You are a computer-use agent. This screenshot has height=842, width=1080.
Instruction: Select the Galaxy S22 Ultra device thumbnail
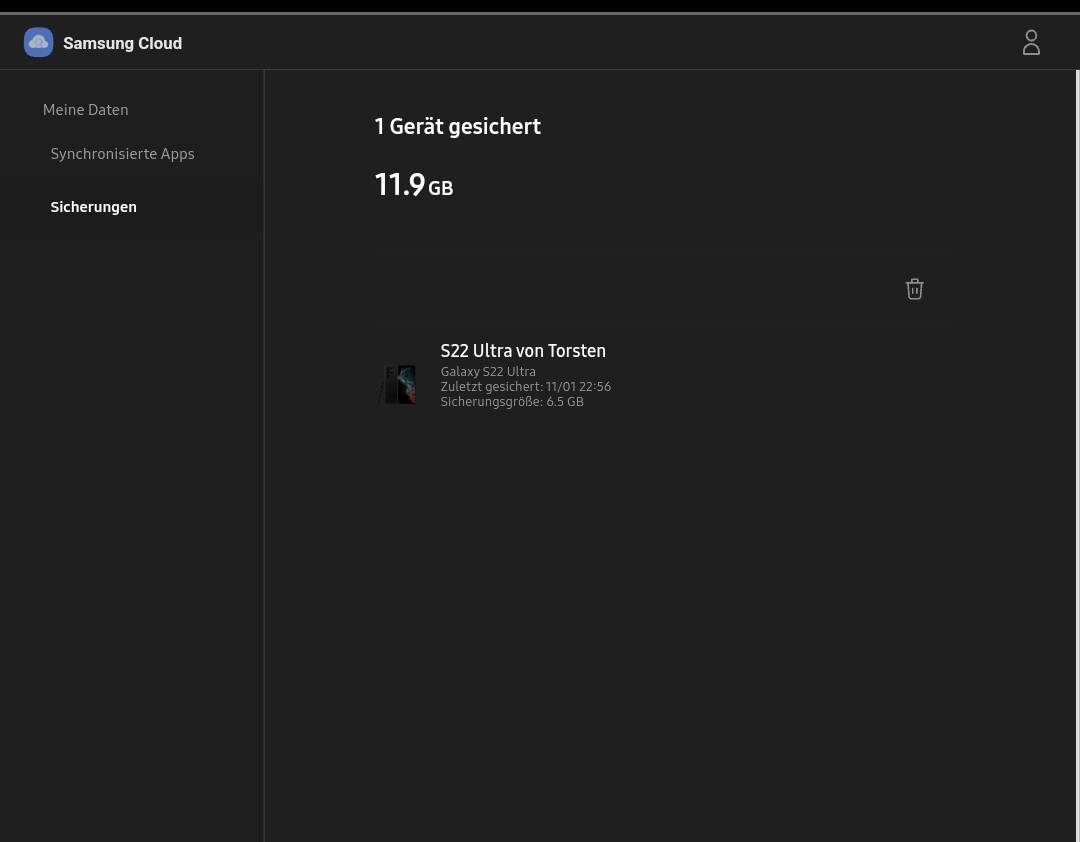398,384
